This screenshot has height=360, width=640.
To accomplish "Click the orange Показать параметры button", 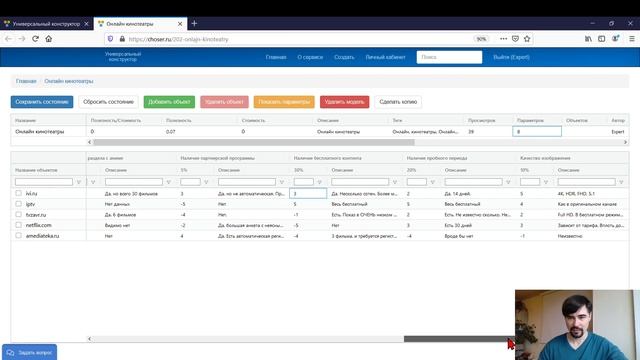I will (x=284, y=102).
